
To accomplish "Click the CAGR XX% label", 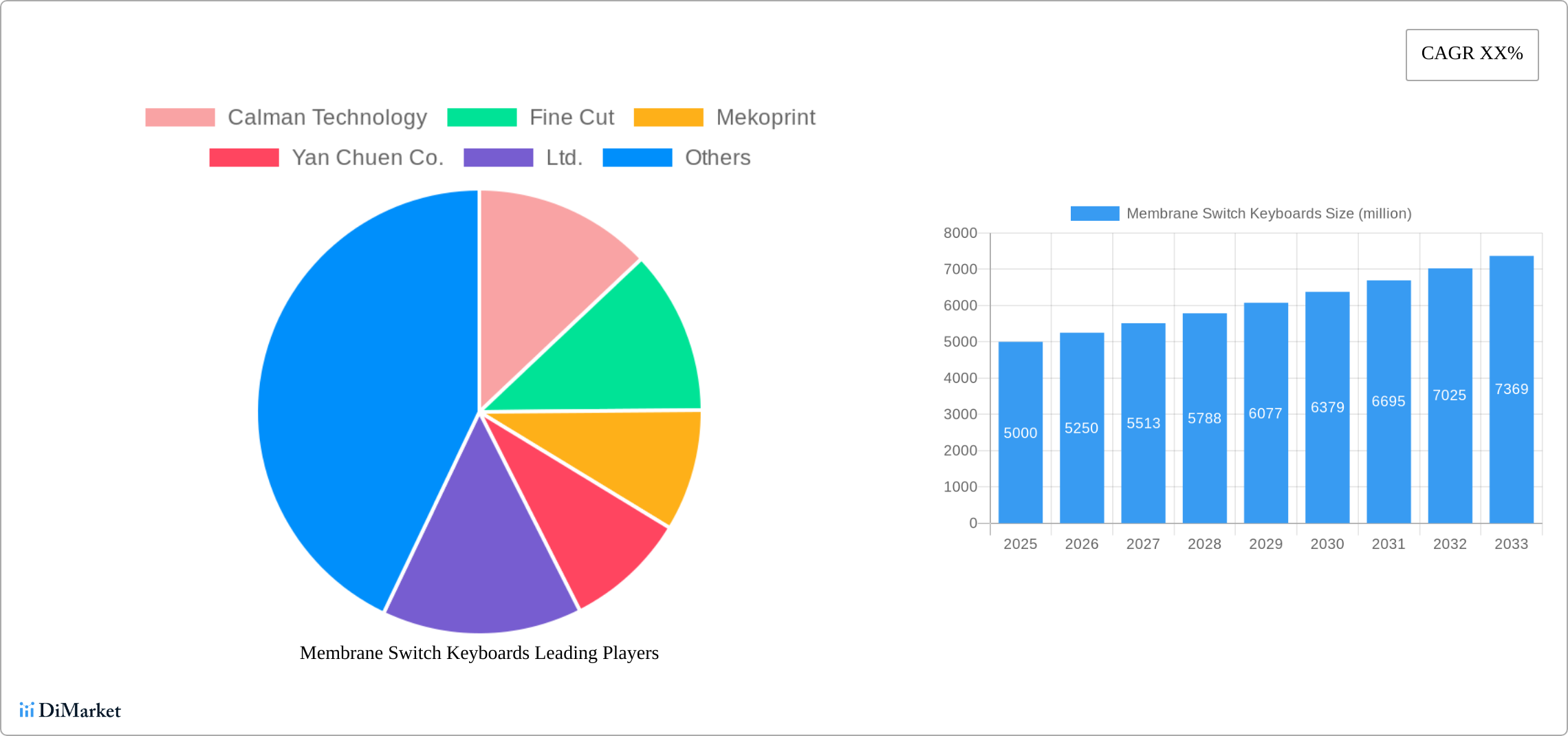I will tap(1471, 54).
